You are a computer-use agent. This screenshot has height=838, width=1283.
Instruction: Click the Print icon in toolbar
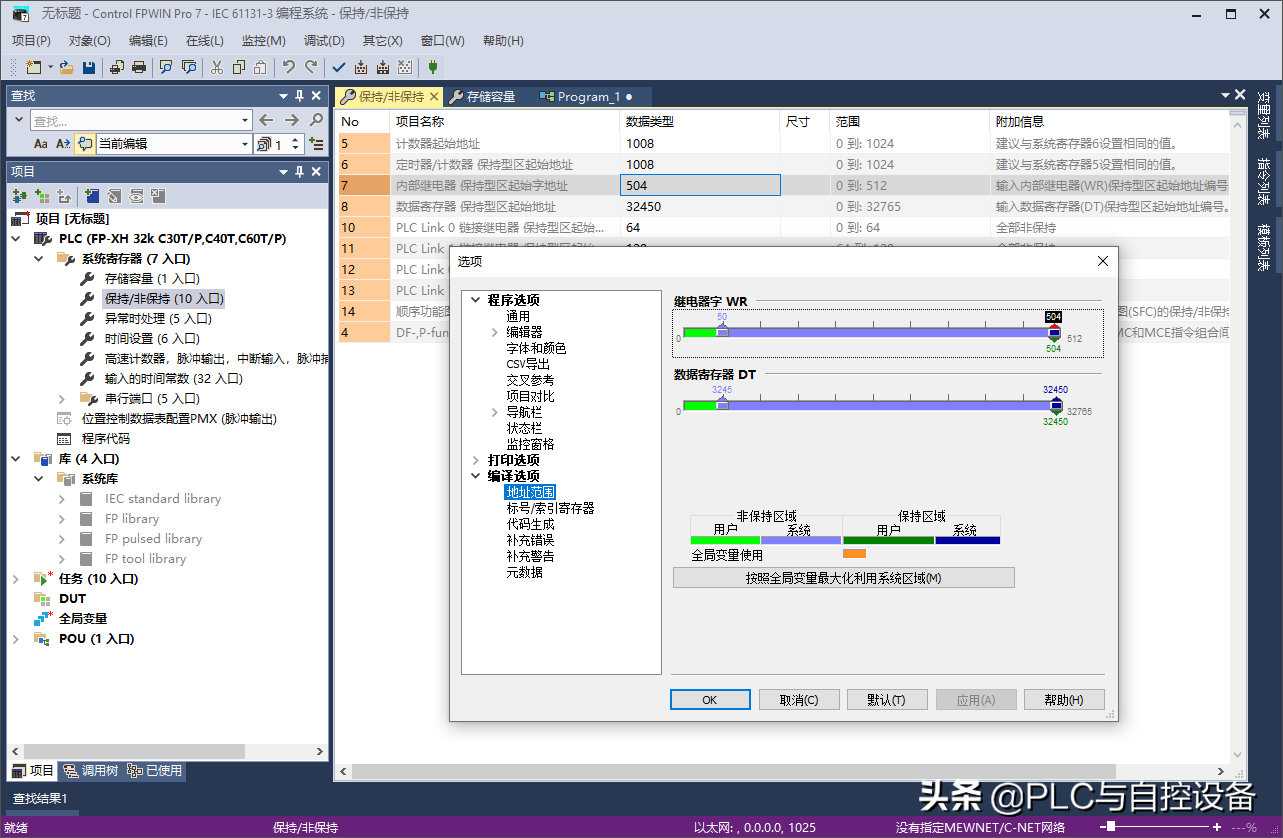coord(139,67)
